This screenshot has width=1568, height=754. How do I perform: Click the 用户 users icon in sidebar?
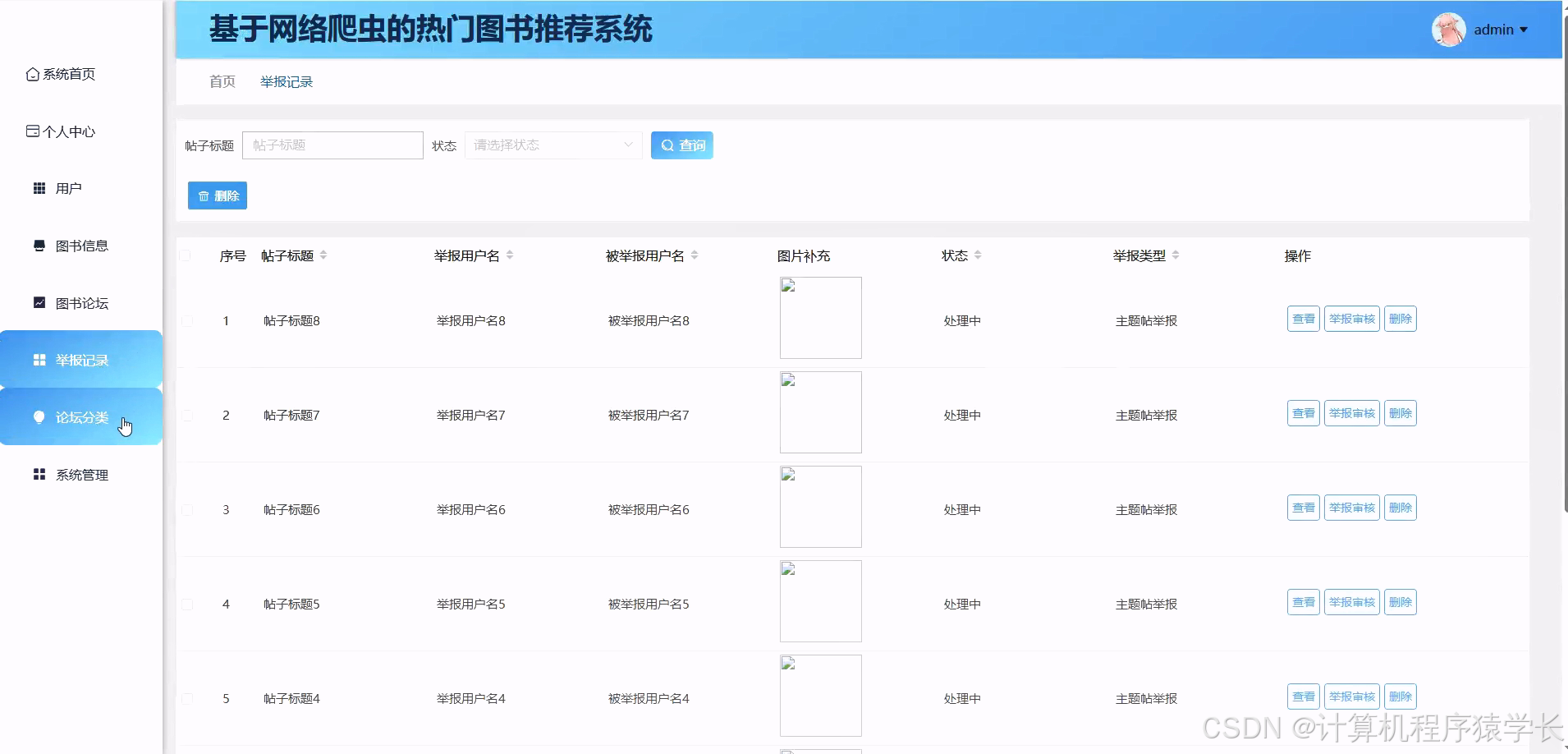click(39, 187)
